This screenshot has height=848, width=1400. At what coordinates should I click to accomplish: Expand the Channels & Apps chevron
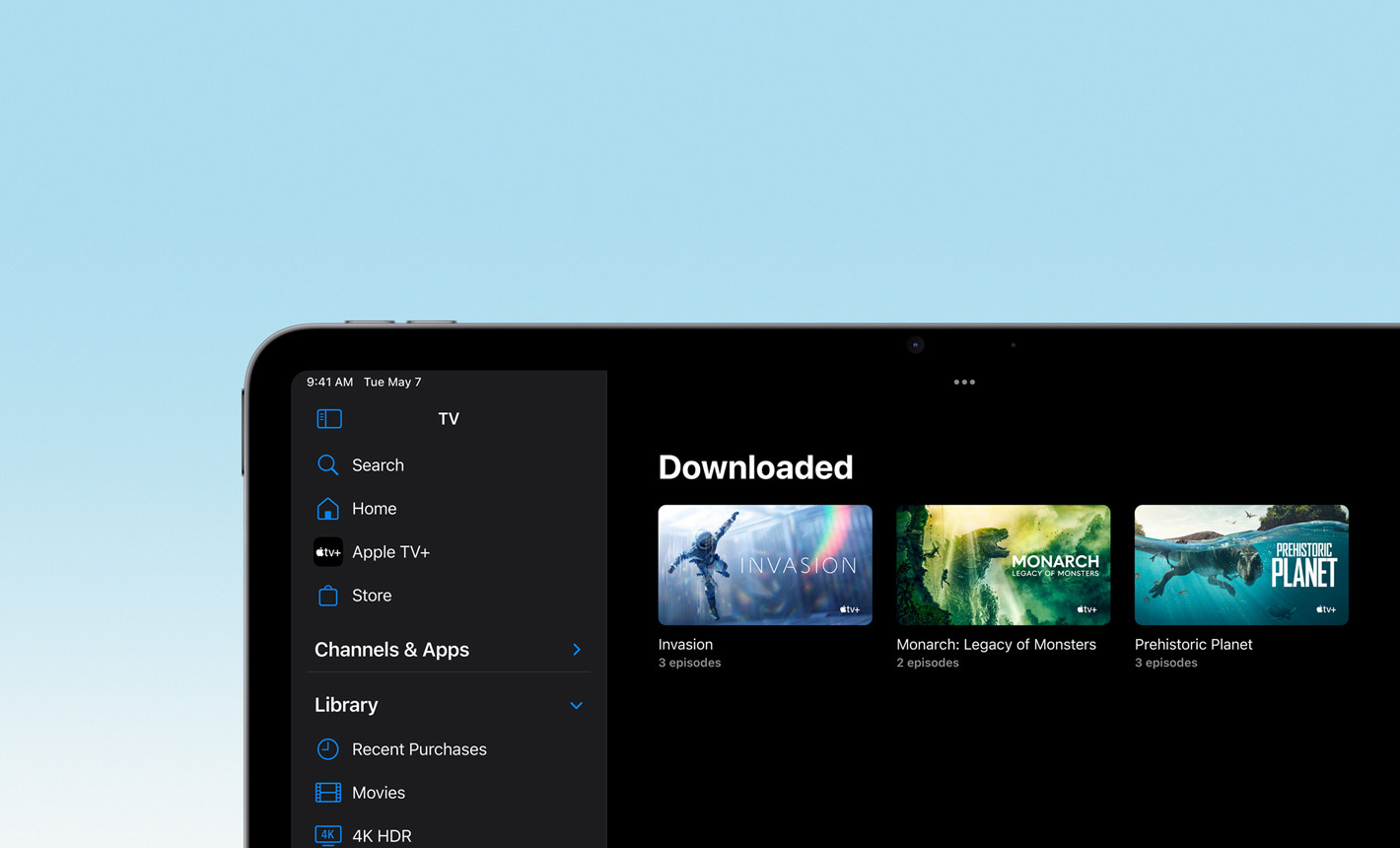click(577, 650)
